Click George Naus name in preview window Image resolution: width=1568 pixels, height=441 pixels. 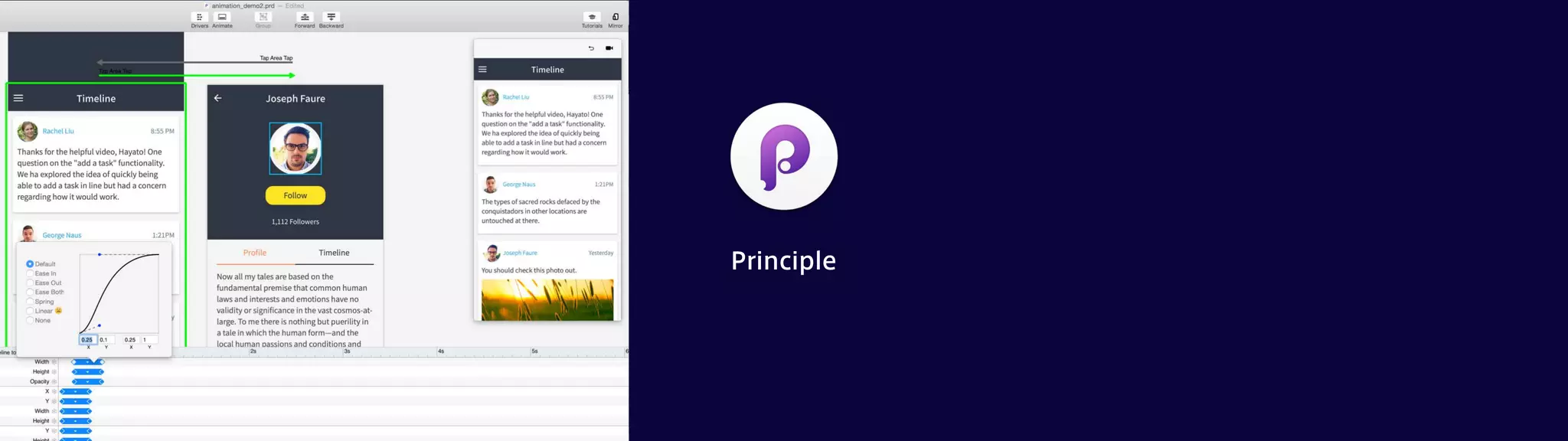click(x=519, y=185)
